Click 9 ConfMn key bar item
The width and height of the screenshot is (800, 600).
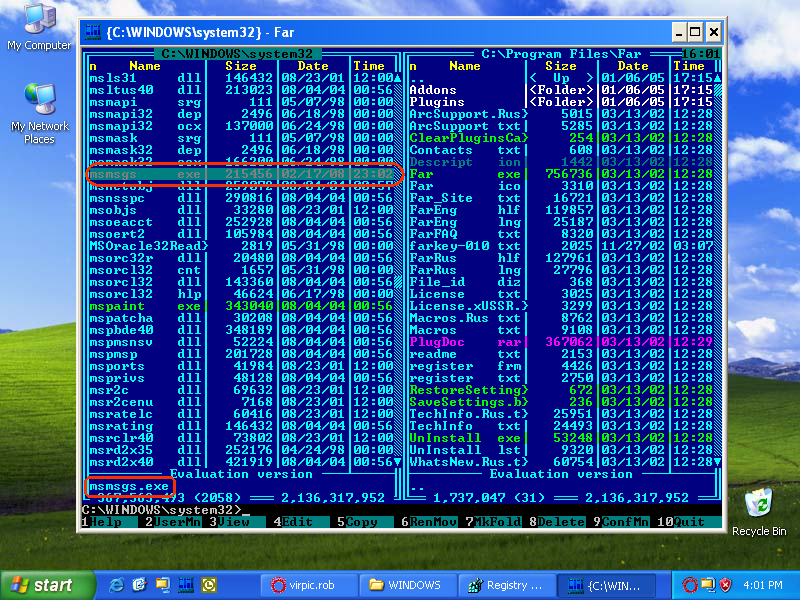[x=621, y=522]
